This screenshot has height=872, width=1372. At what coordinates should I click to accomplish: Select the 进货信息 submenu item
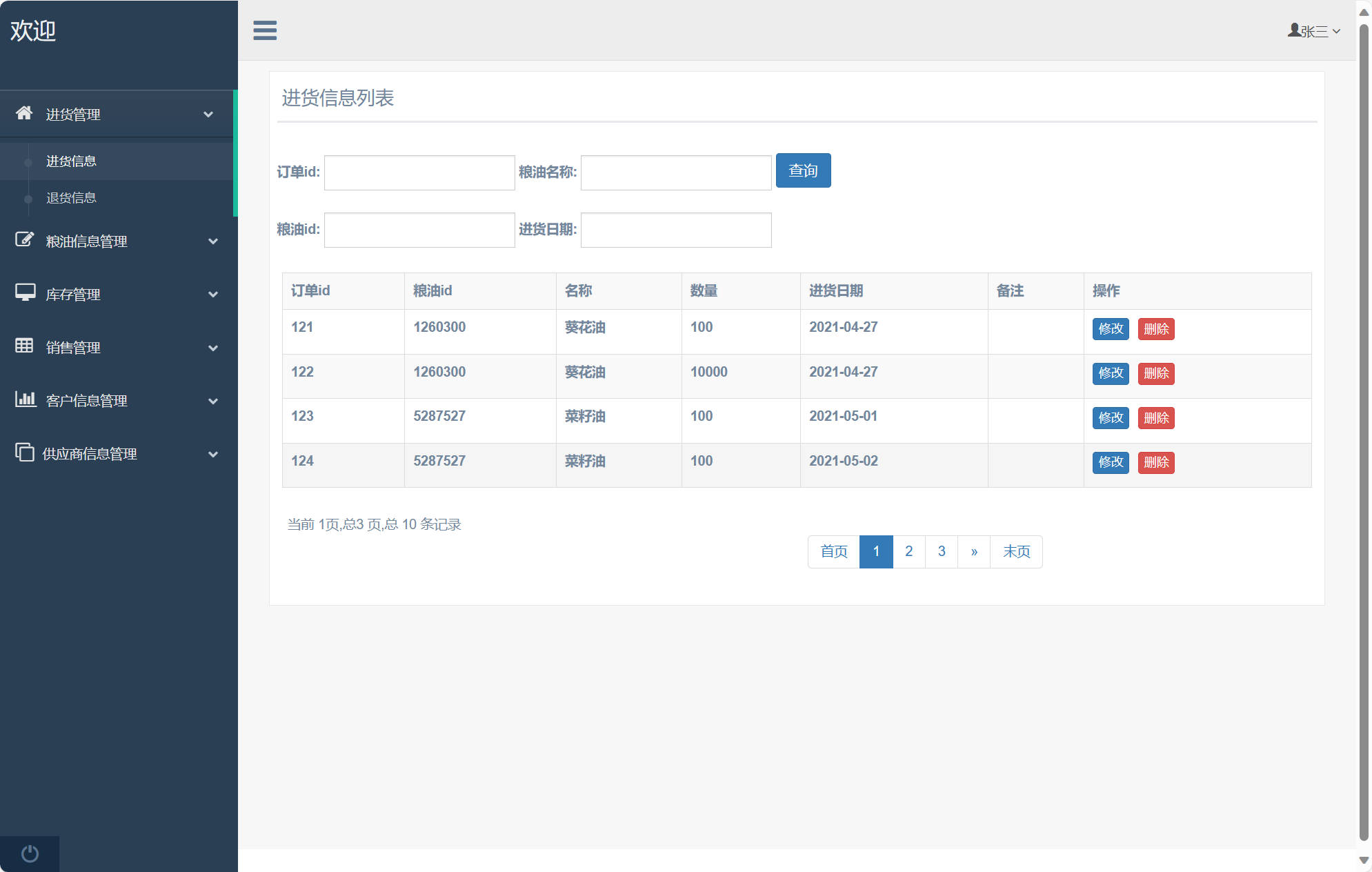(x=71, y=161)
